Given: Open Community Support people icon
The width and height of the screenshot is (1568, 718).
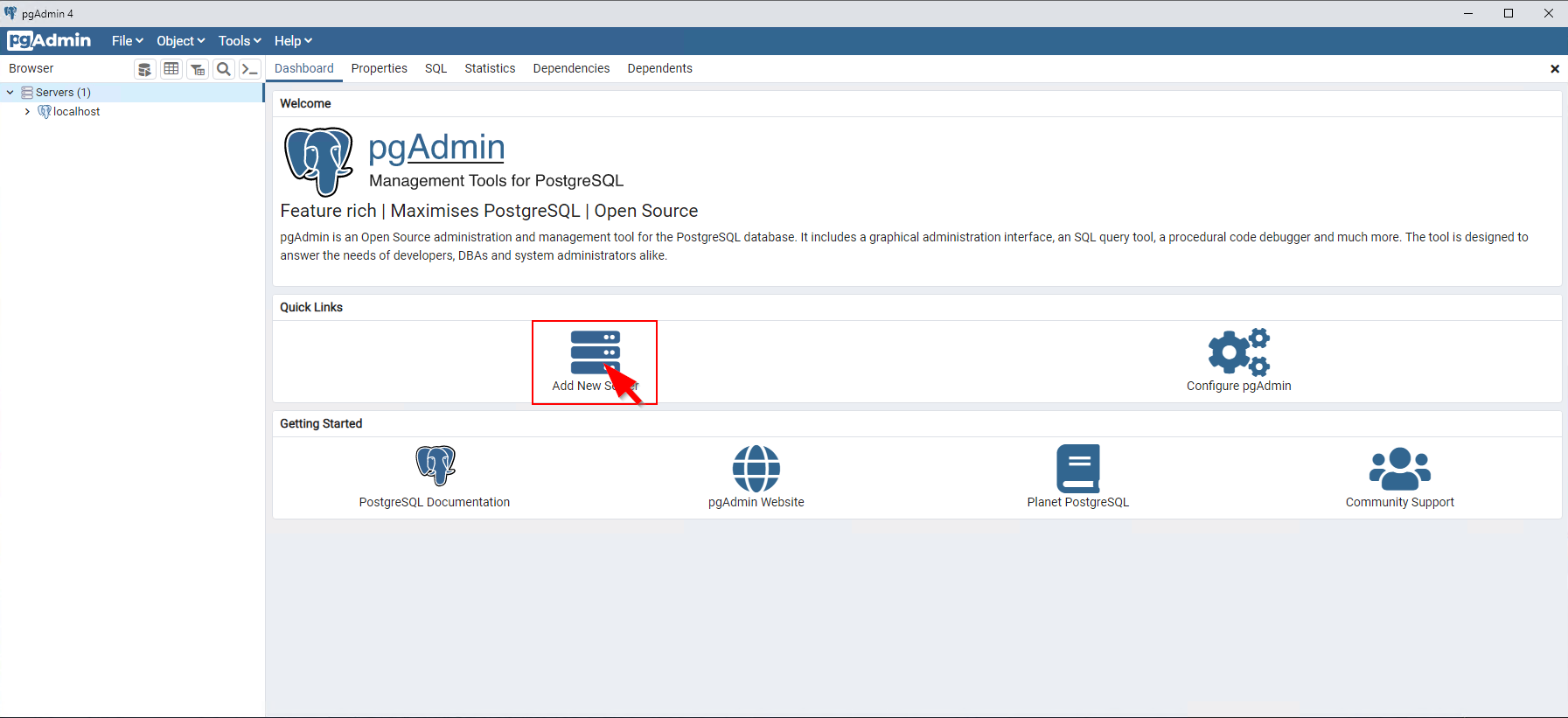Looking at the screenshot, I should point(1400,469).
